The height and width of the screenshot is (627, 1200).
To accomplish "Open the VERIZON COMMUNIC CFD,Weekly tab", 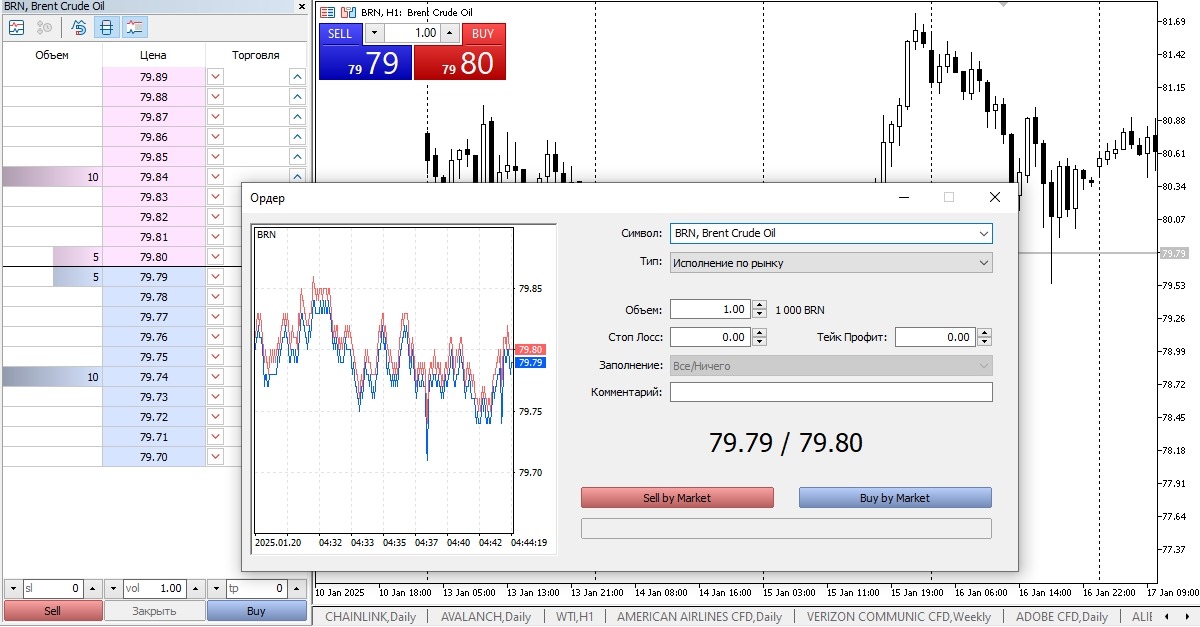I will [x=899, y=617].
